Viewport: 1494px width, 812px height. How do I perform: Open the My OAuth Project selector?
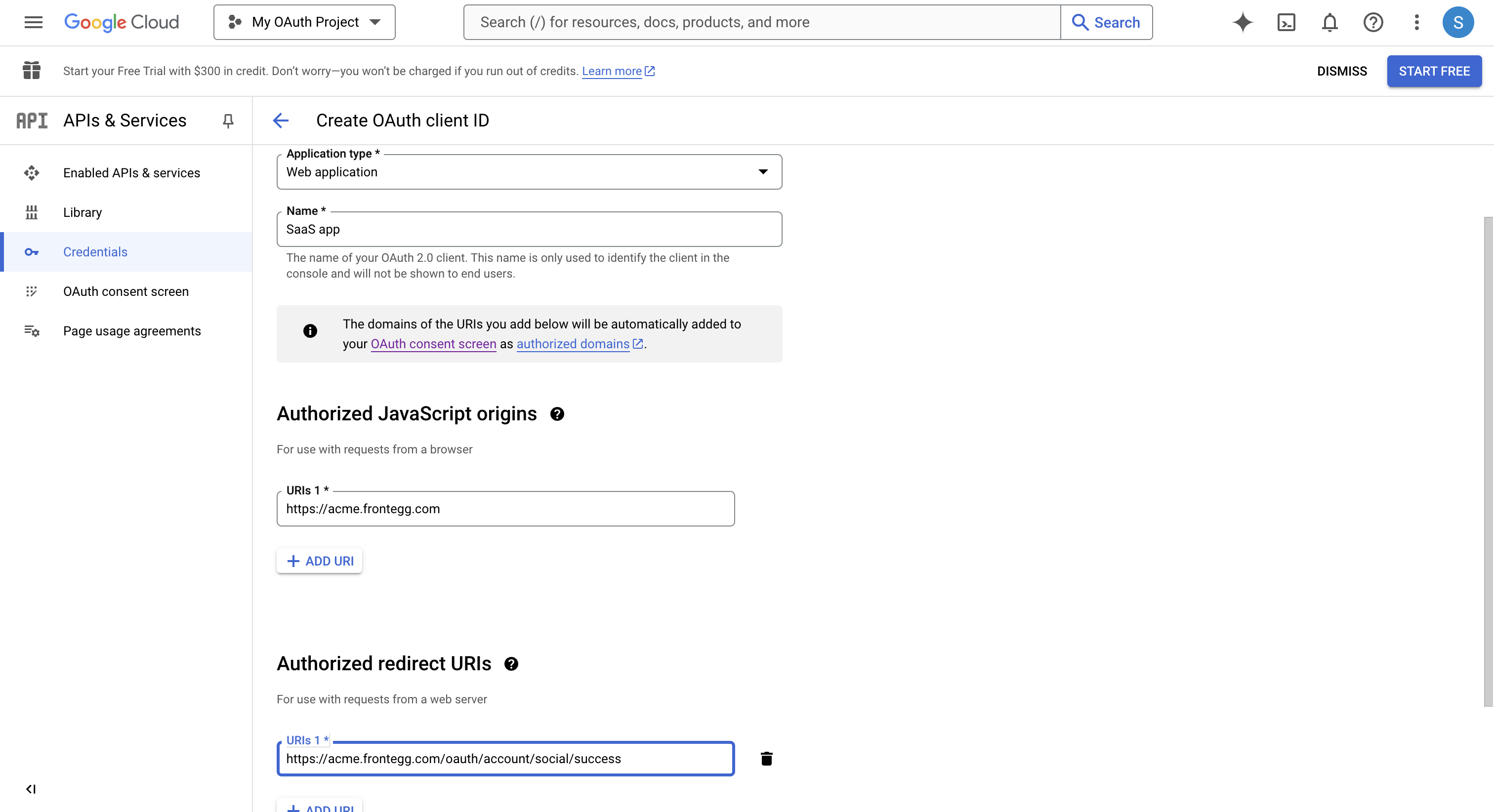(304, 22)
